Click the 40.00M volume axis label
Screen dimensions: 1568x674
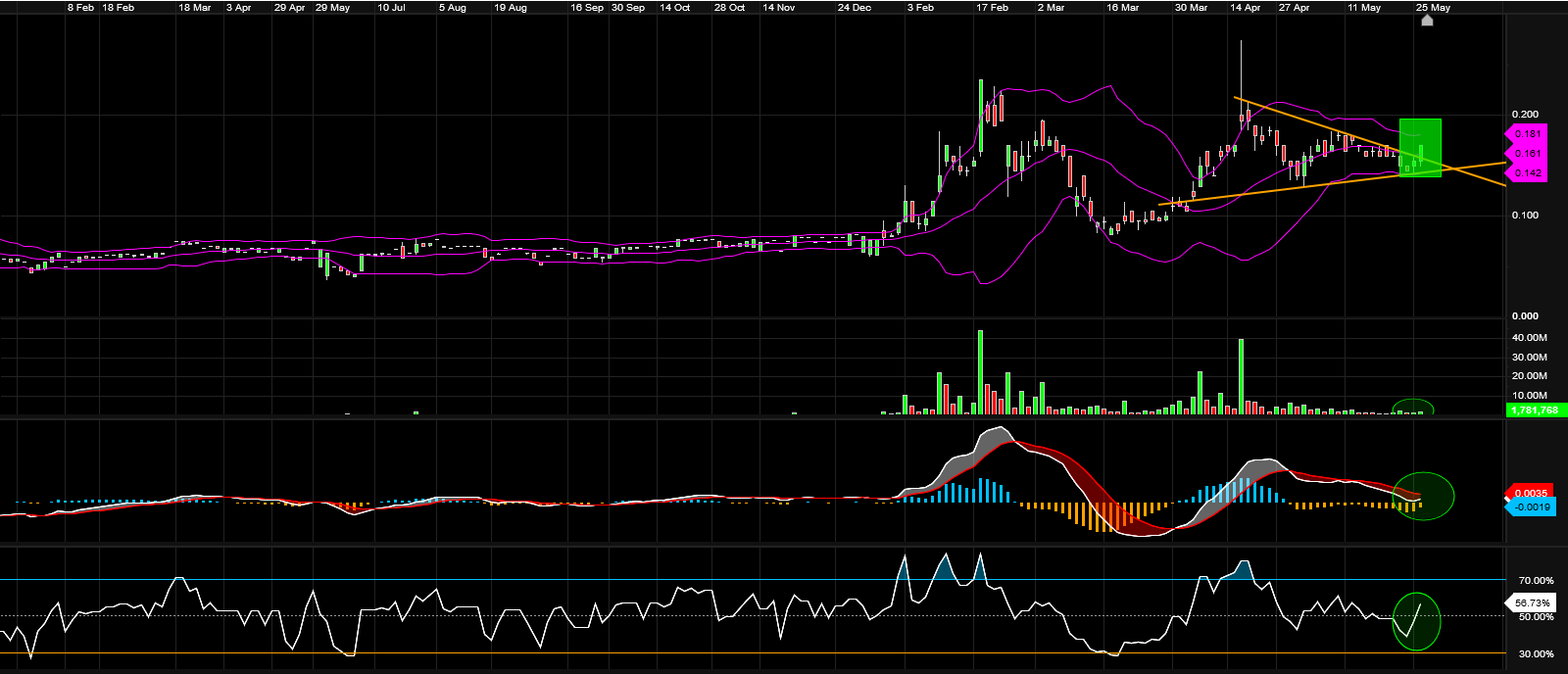(x=1530, y=338)
